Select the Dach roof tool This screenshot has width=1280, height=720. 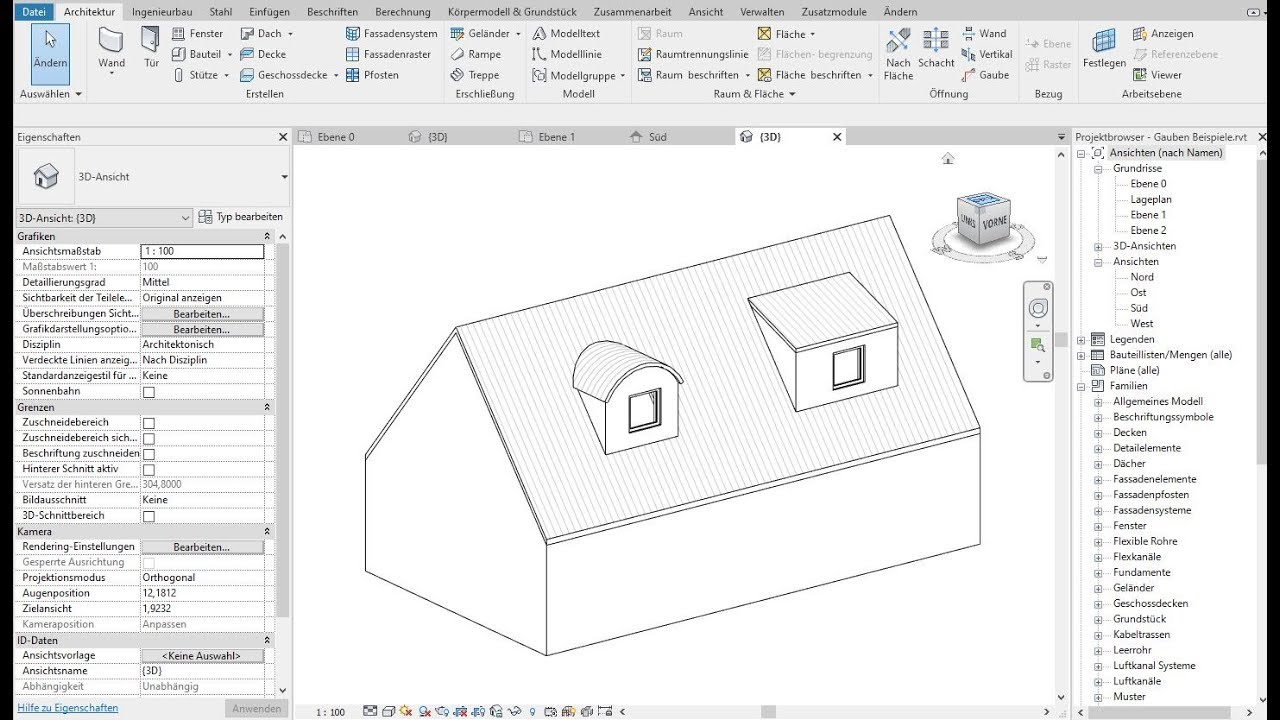point(264,33)
